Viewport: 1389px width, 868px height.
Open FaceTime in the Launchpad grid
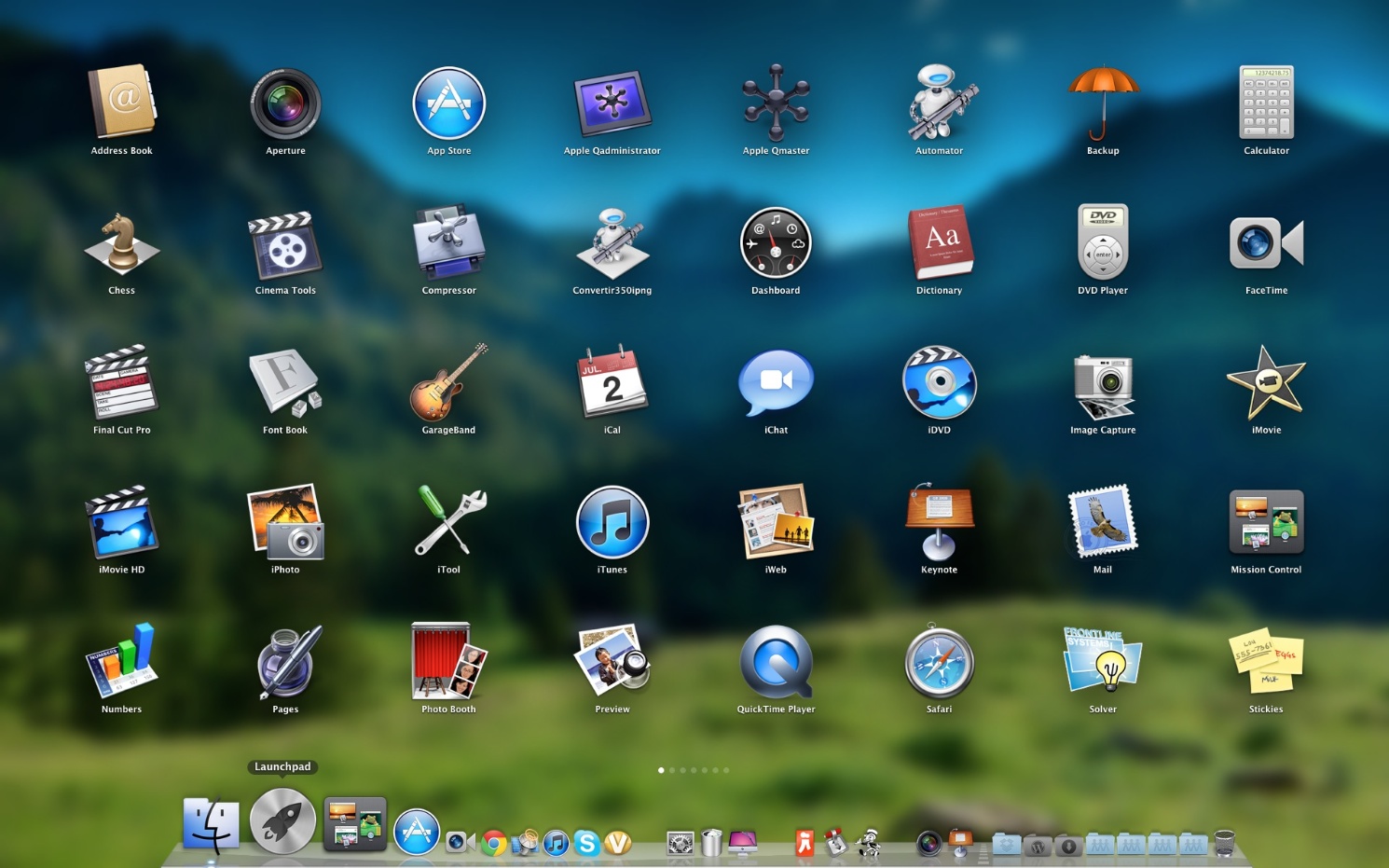tap(1266, 243)
